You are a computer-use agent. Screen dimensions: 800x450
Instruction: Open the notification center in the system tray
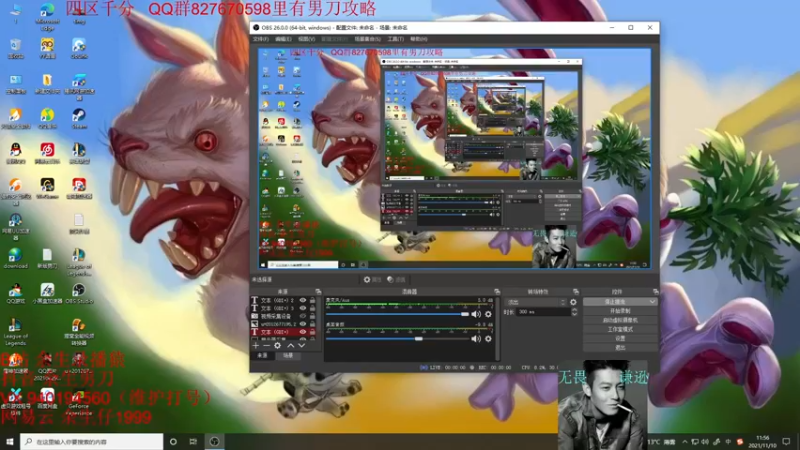coord(786,441)
